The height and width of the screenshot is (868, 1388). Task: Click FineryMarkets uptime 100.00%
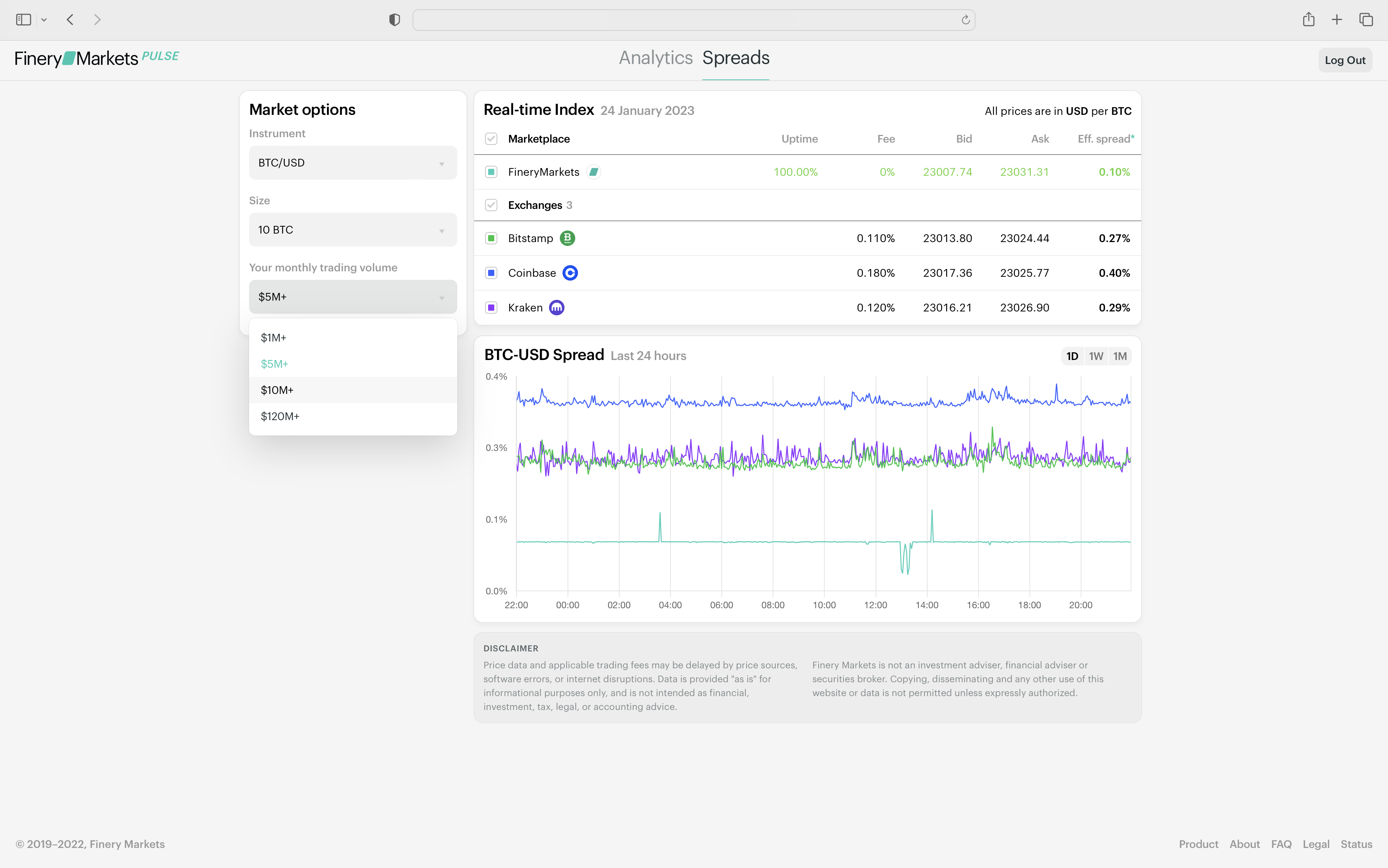point(795,172)
